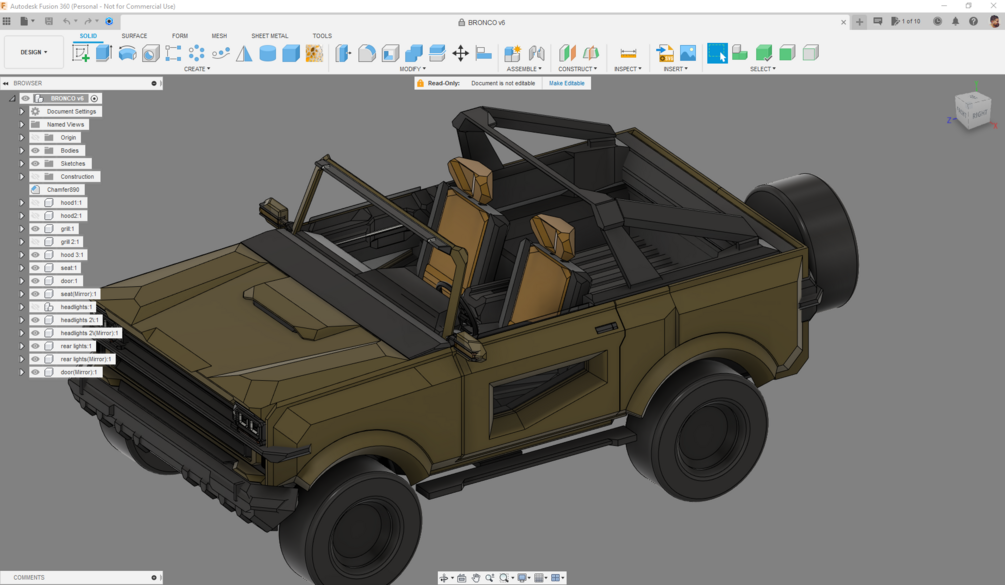1005x585 pixels.
Task: Expand the Document Settings node
Action: point(21,111)
